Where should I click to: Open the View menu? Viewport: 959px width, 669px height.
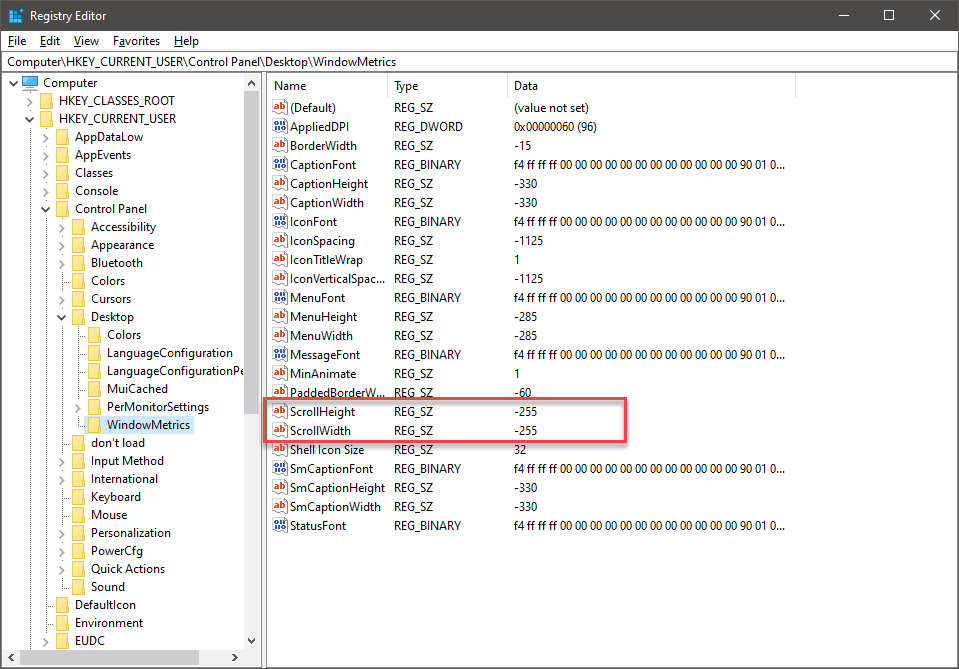(86, 41)
